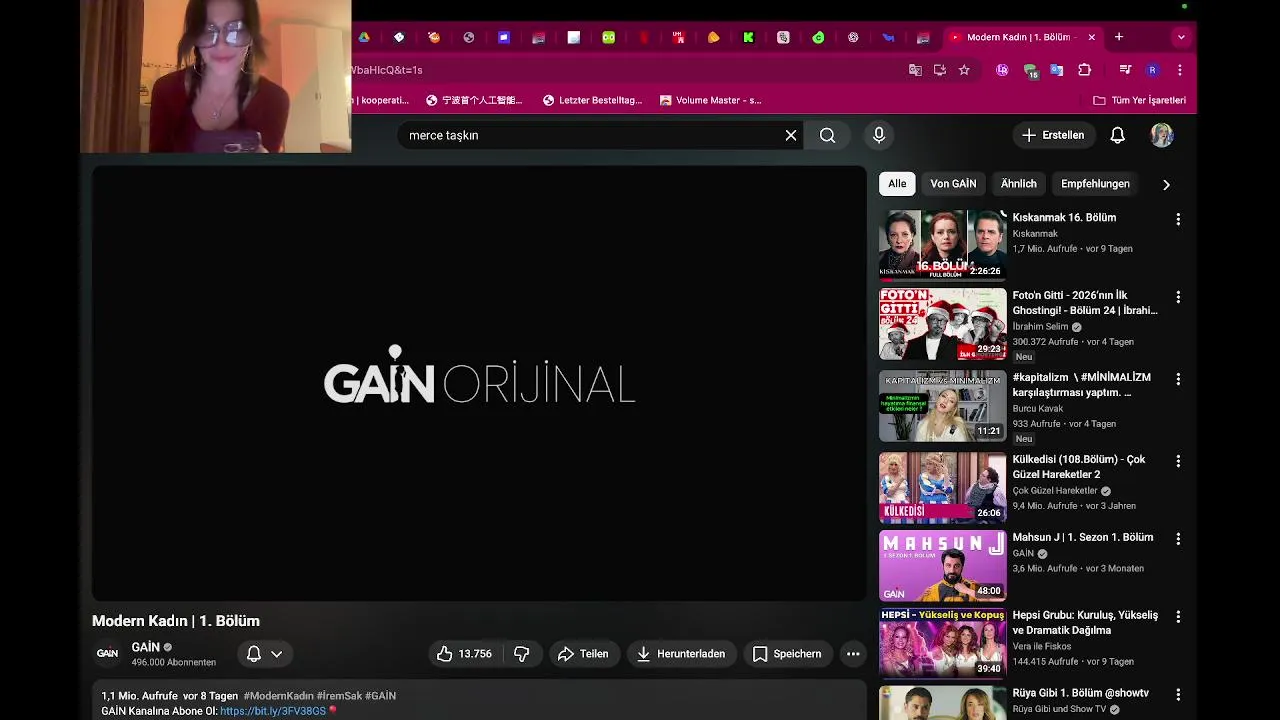
Task: Open YouTube notifications bell
Action: (x=1118, y=135)
